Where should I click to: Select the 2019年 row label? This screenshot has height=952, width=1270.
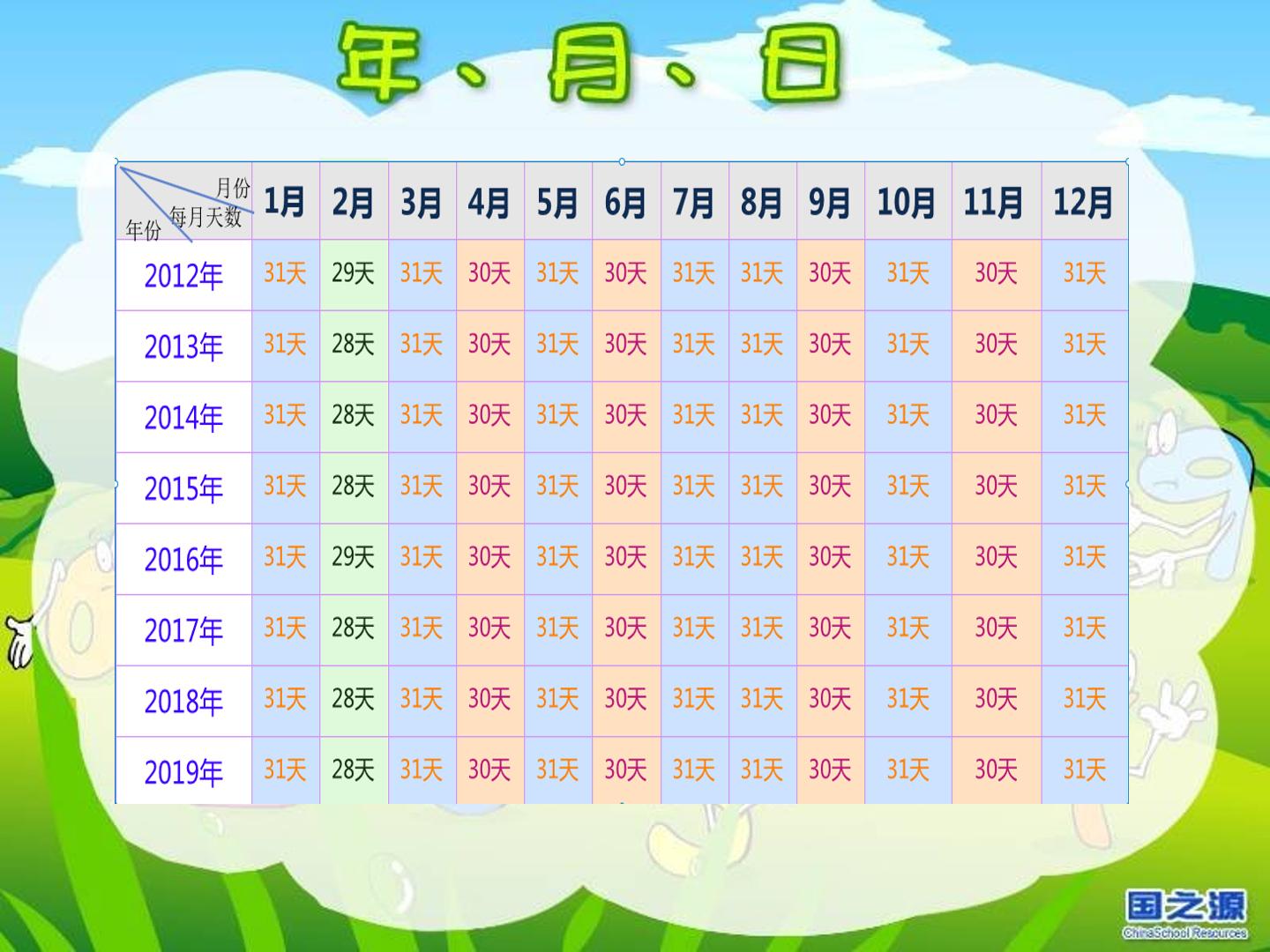coord(183,773)
